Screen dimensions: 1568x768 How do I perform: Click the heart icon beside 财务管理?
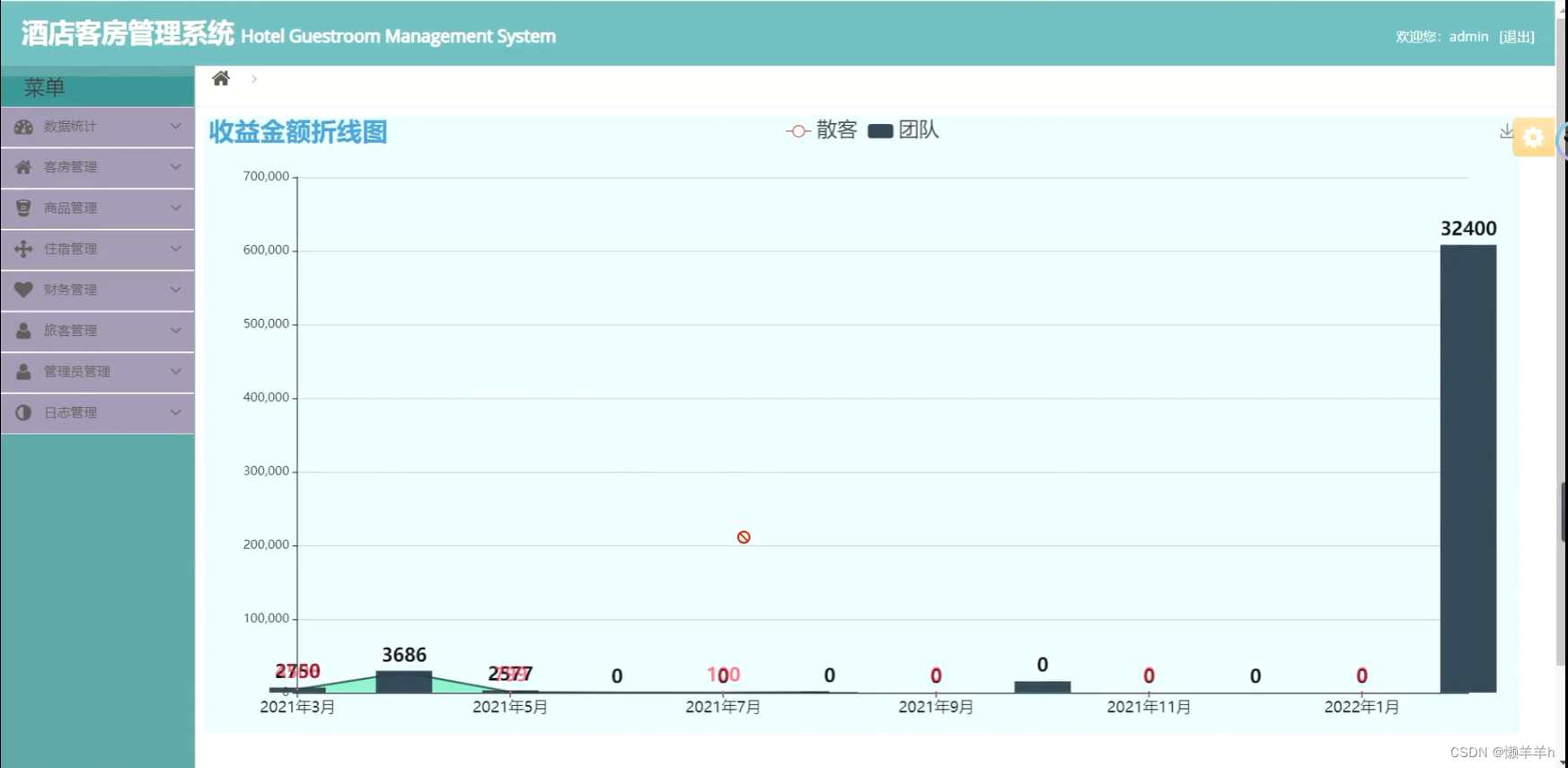(23, 289)
